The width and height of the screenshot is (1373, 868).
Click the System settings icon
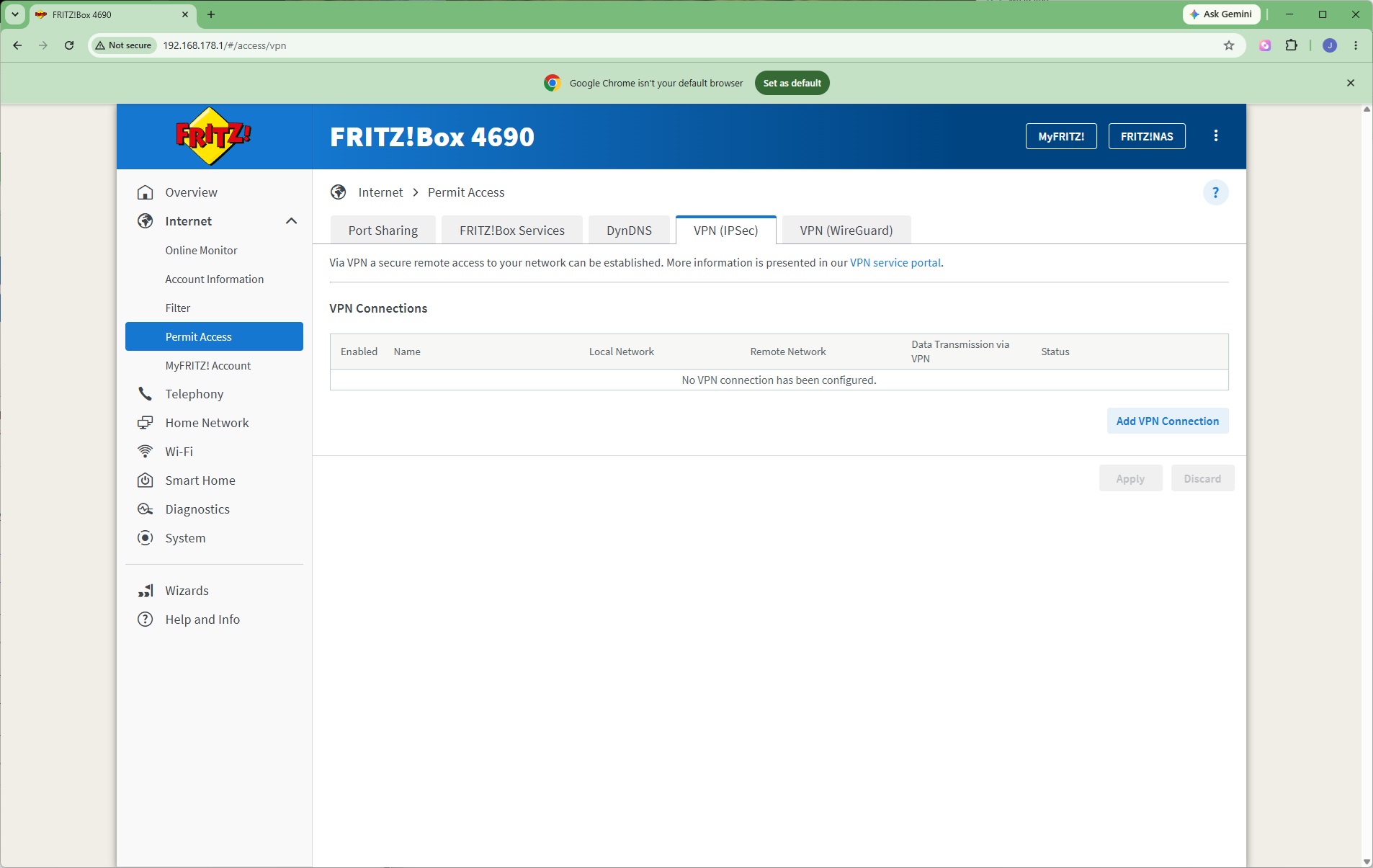click(x=146, y=538)
